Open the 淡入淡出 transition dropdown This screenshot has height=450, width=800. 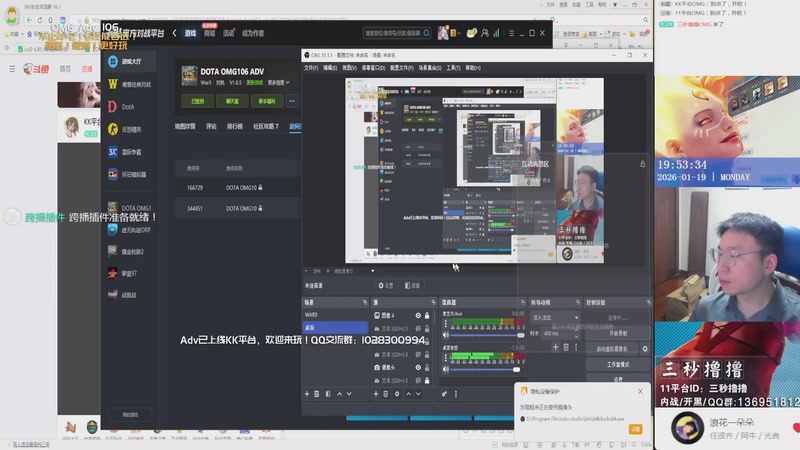pos(555,317)
